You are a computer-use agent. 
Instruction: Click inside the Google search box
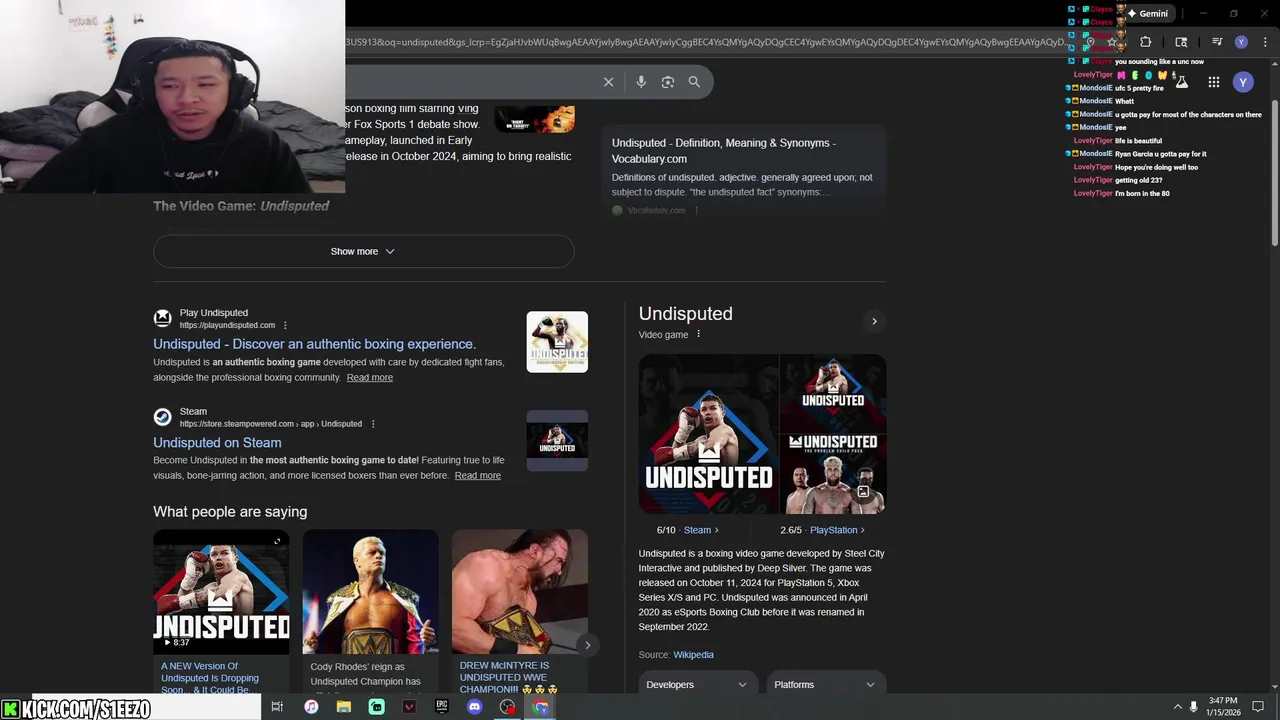[x=470, y=82]
